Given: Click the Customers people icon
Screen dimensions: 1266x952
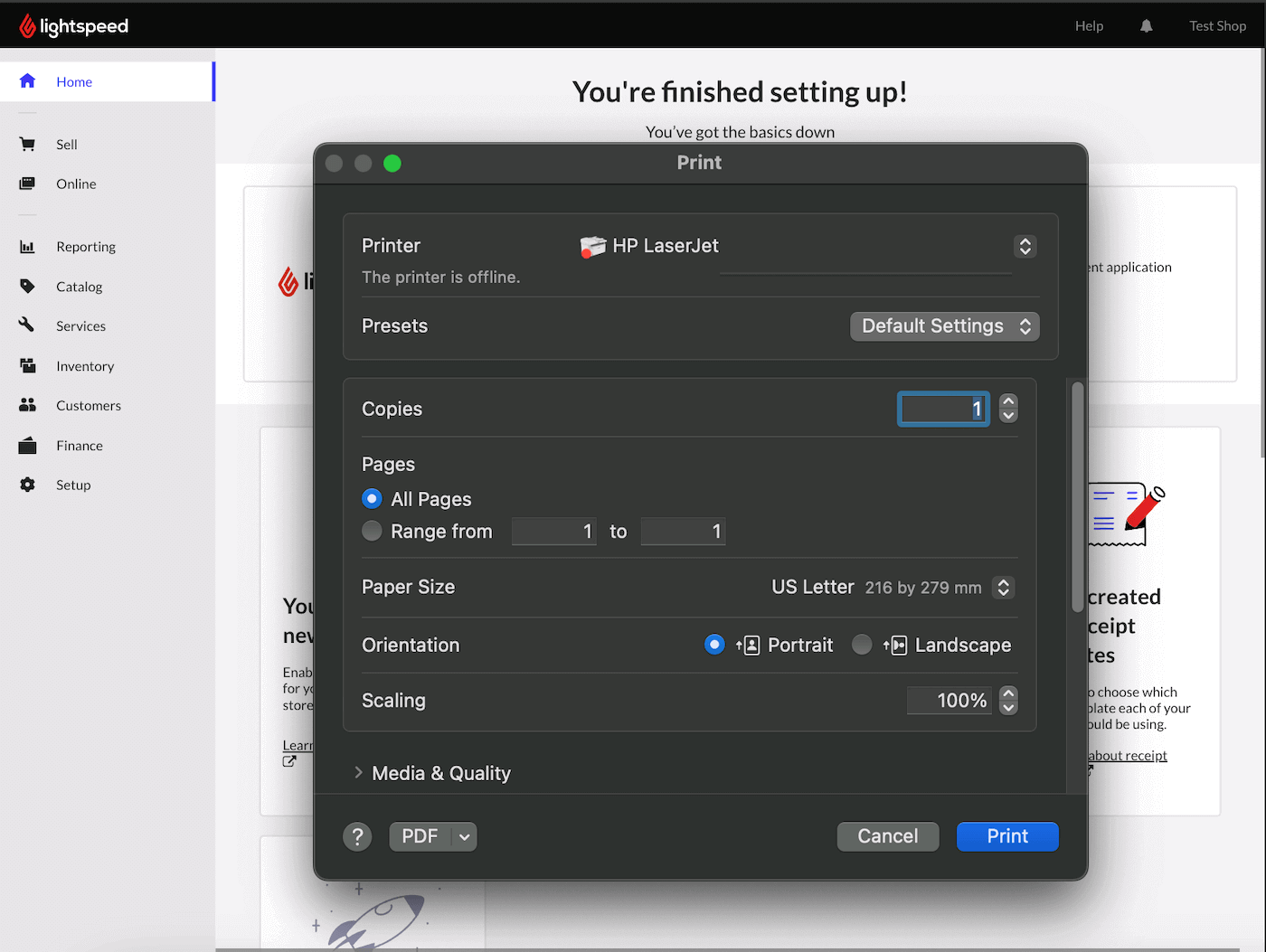Looking at the screenshot, I should pos(27,405).
